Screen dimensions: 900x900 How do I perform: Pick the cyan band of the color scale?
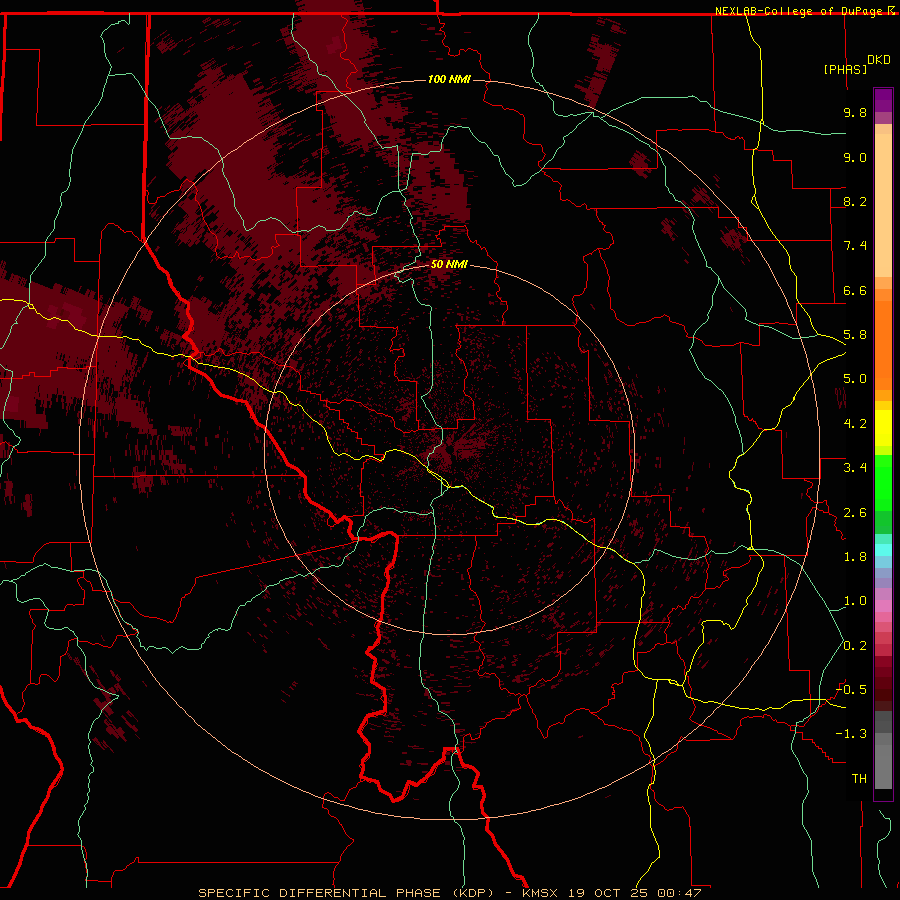[x=883, y=550]
